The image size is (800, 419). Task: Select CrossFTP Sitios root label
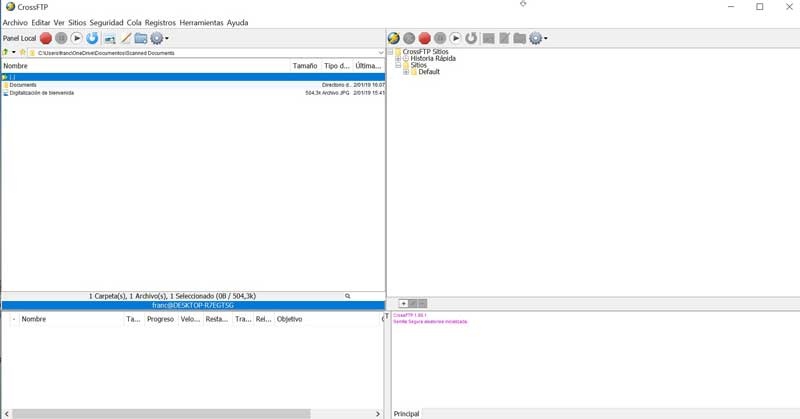pos(426,52)
